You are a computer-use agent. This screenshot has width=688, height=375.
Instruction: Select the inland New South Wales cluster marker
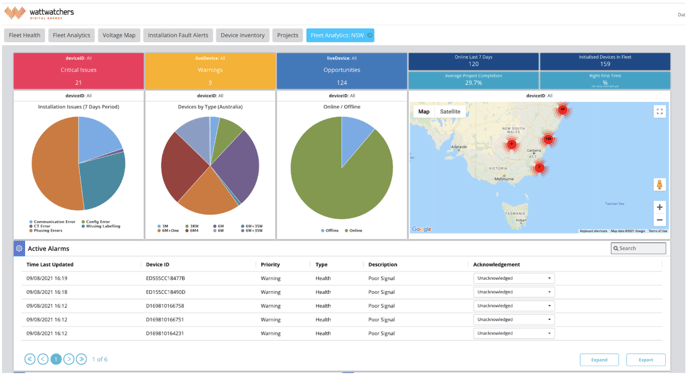(x=511, y=144)
